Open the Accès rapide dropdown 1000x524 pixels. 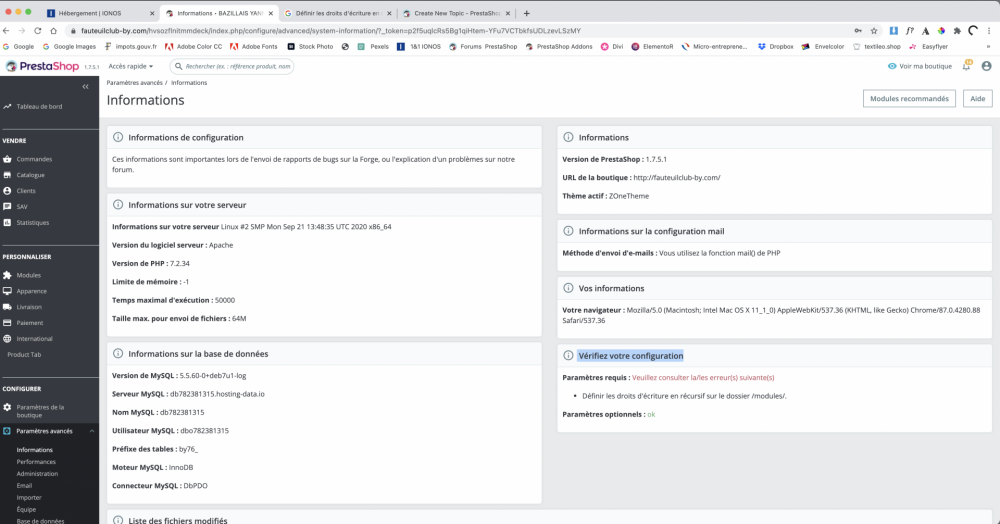pos(130,66)
